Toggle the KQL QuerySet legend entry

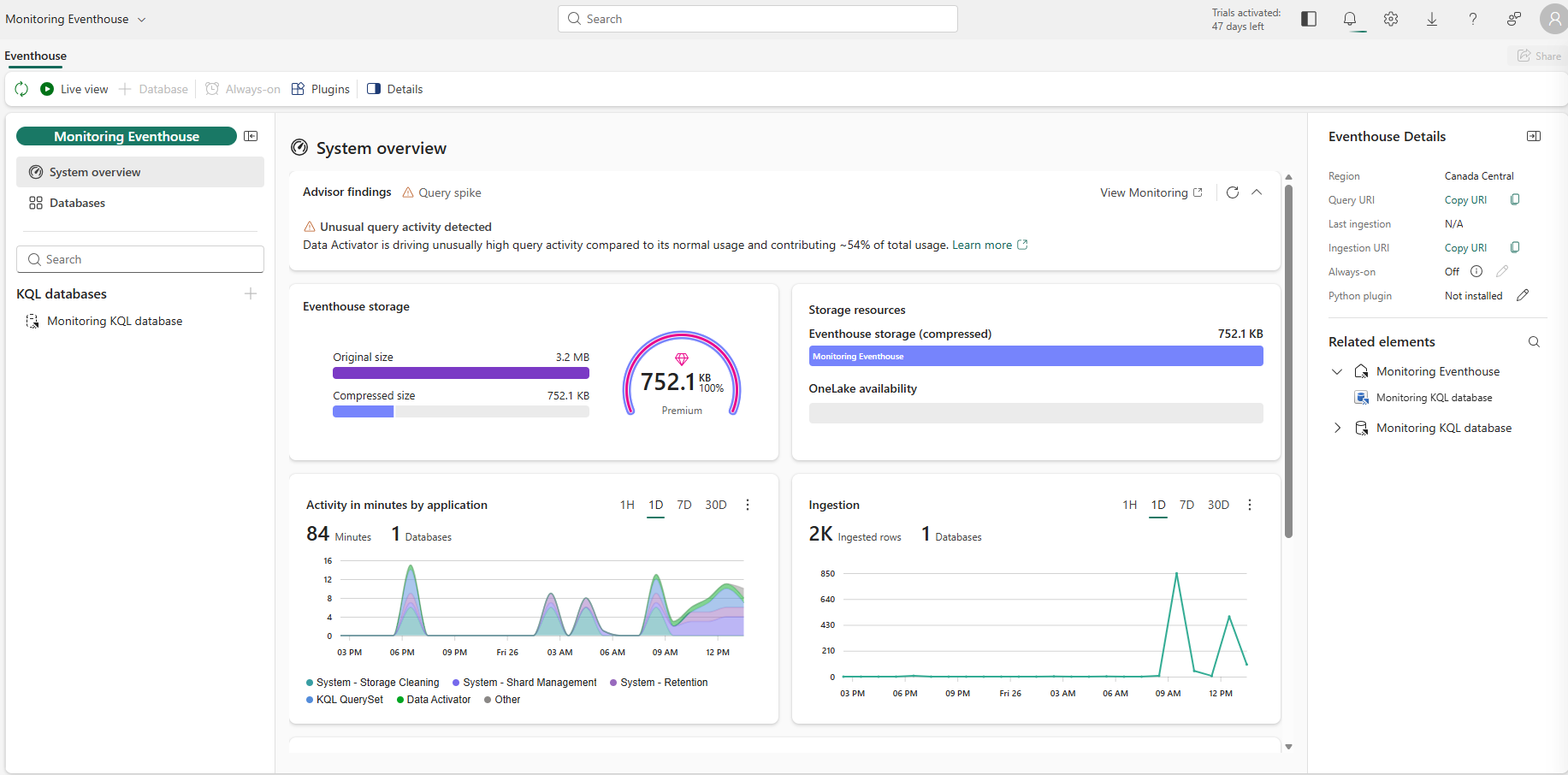(345, 700)
